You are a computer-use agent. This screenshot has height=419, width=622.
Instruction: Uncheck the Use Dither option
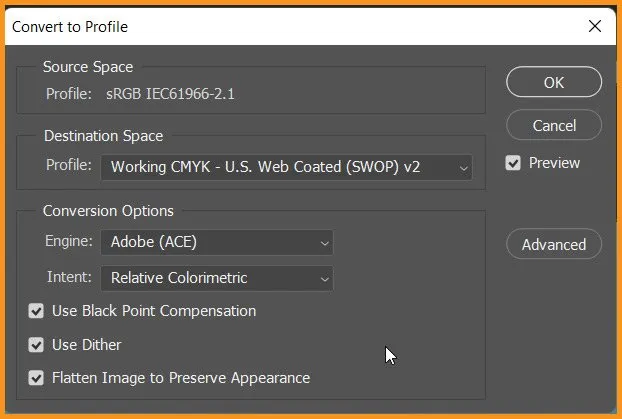(36, 345)
